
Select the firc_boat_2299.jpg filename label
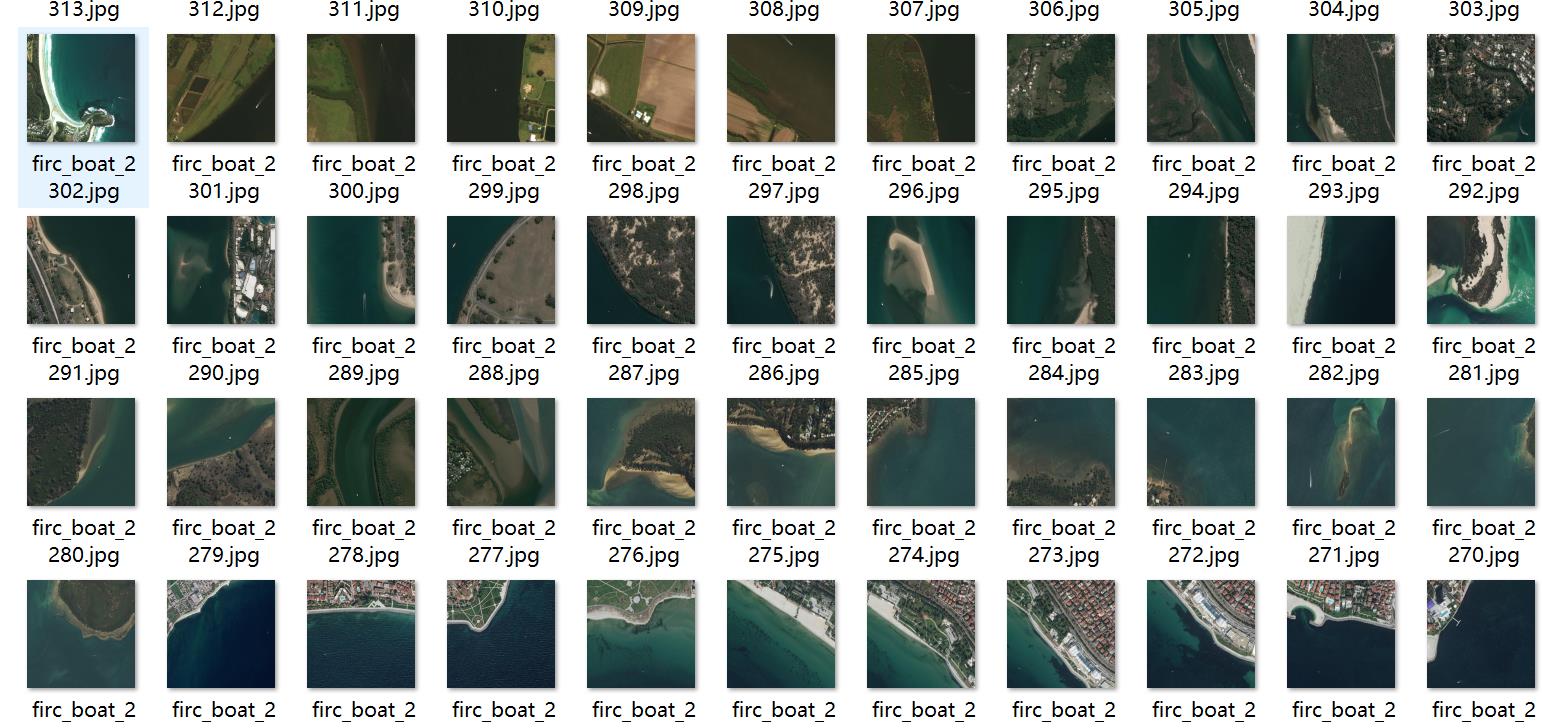503,177
